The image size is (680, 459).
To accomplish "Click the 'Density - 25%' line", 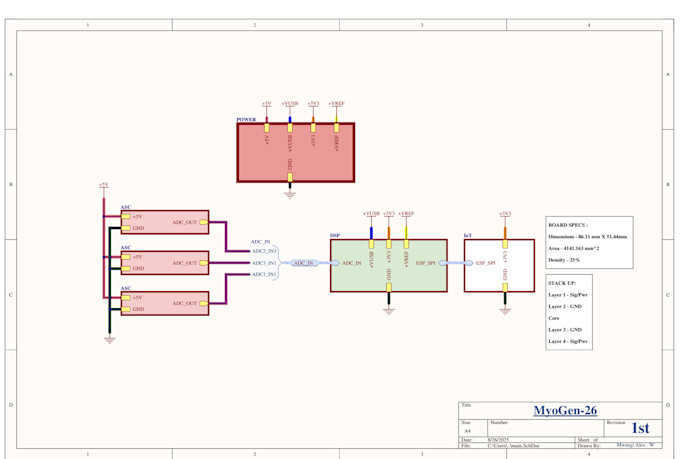I will pos(564,260).
